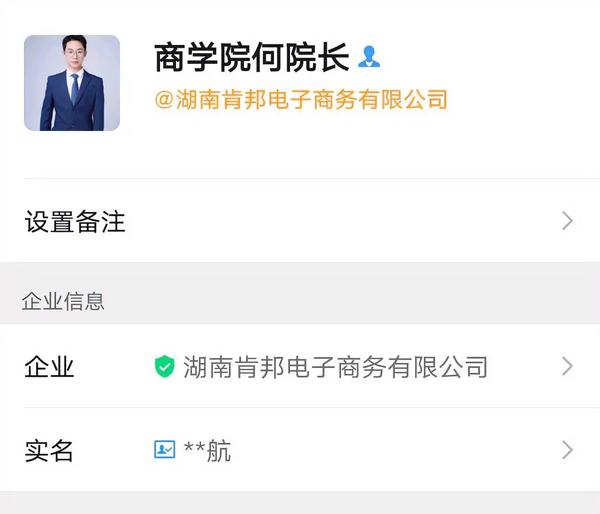This screenshot has height=514, width=600.
Task: Click 湖南肯邦电子商务有限公司 in the 企业 row
Action: tap(336, 367)
